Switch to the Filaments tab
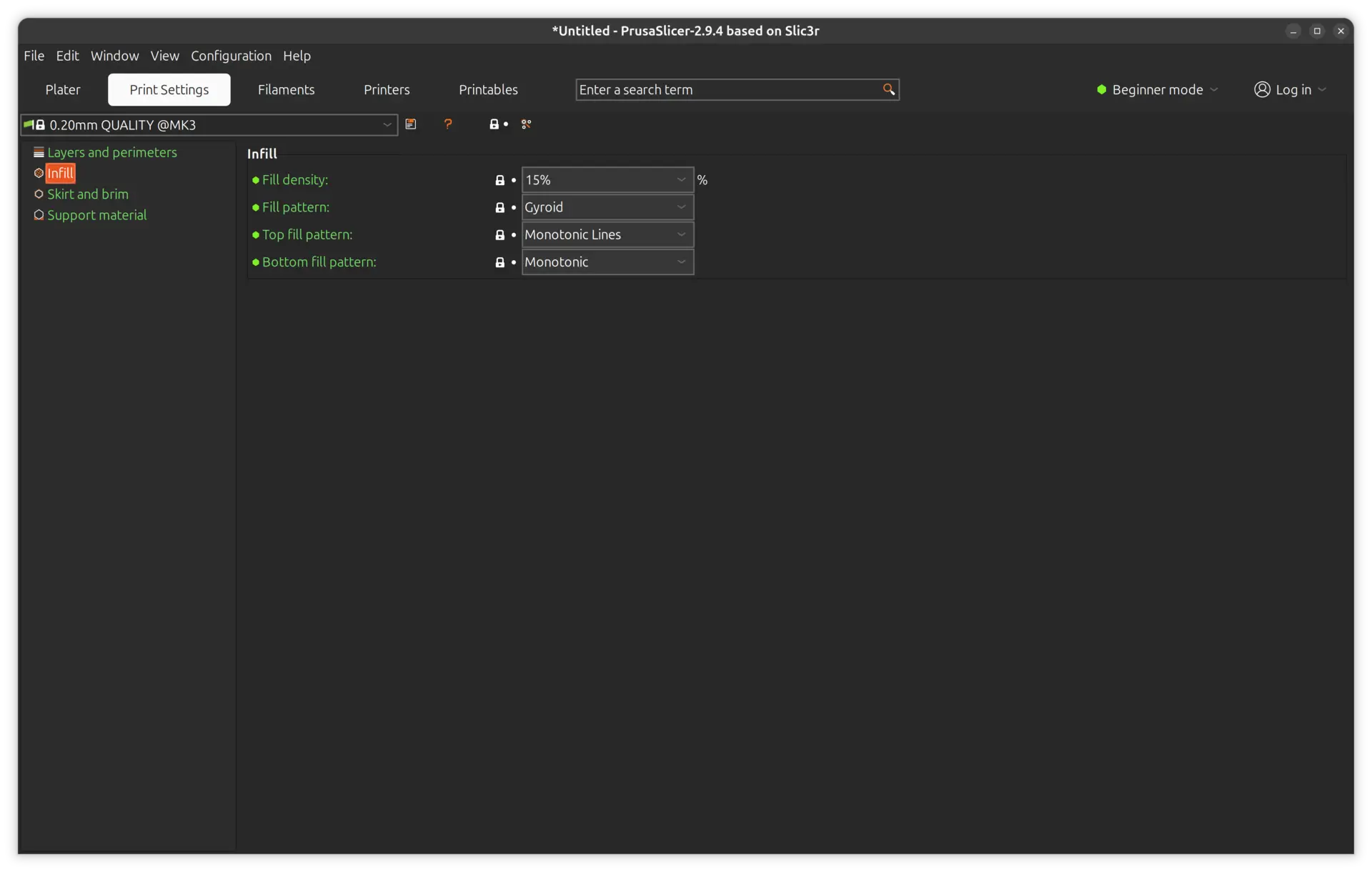Screen dimensions: 1372x872 pyautogui.click(x=286, y=89)
